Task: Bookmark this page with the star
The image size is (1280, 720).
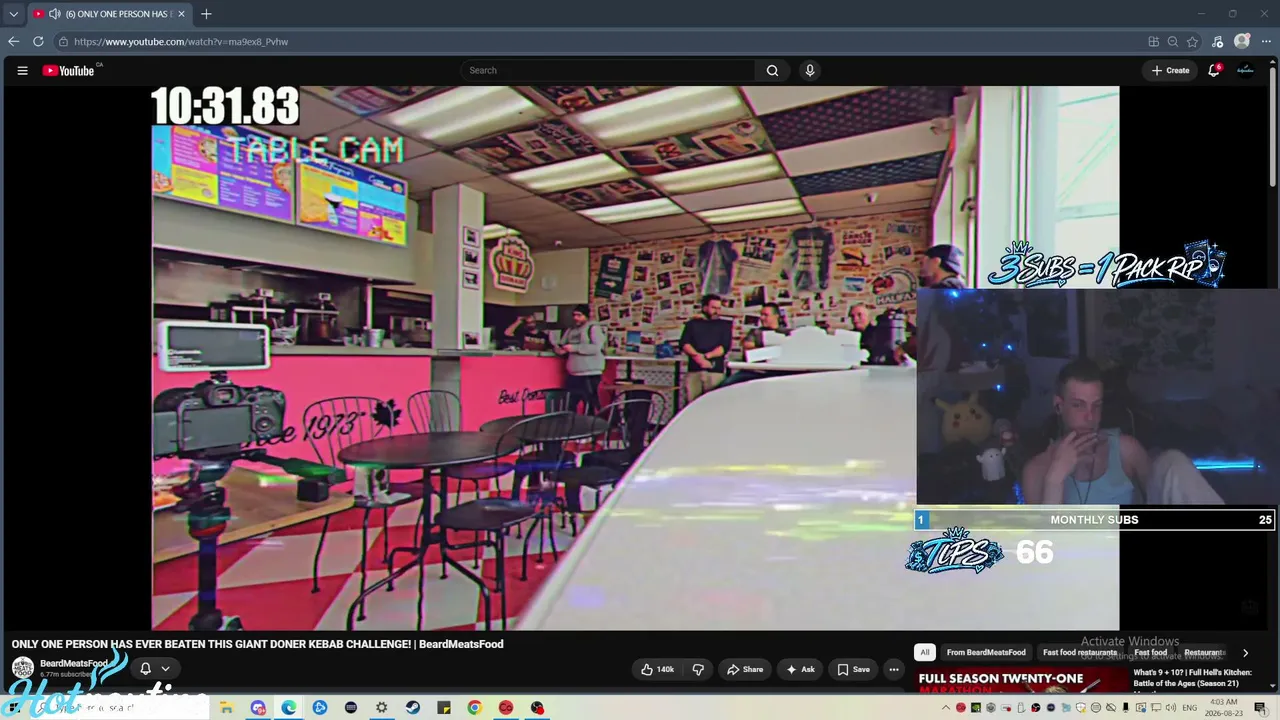Action: (x=1193, y=42)
